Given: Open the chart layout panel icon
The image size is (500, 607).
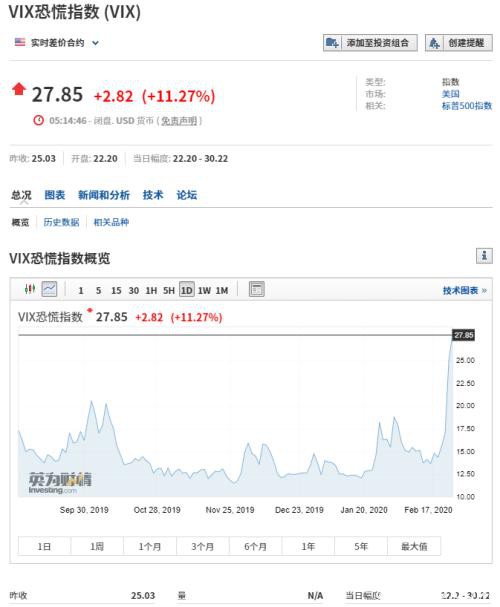Looking at the screenshot, I should coord(257,289).
